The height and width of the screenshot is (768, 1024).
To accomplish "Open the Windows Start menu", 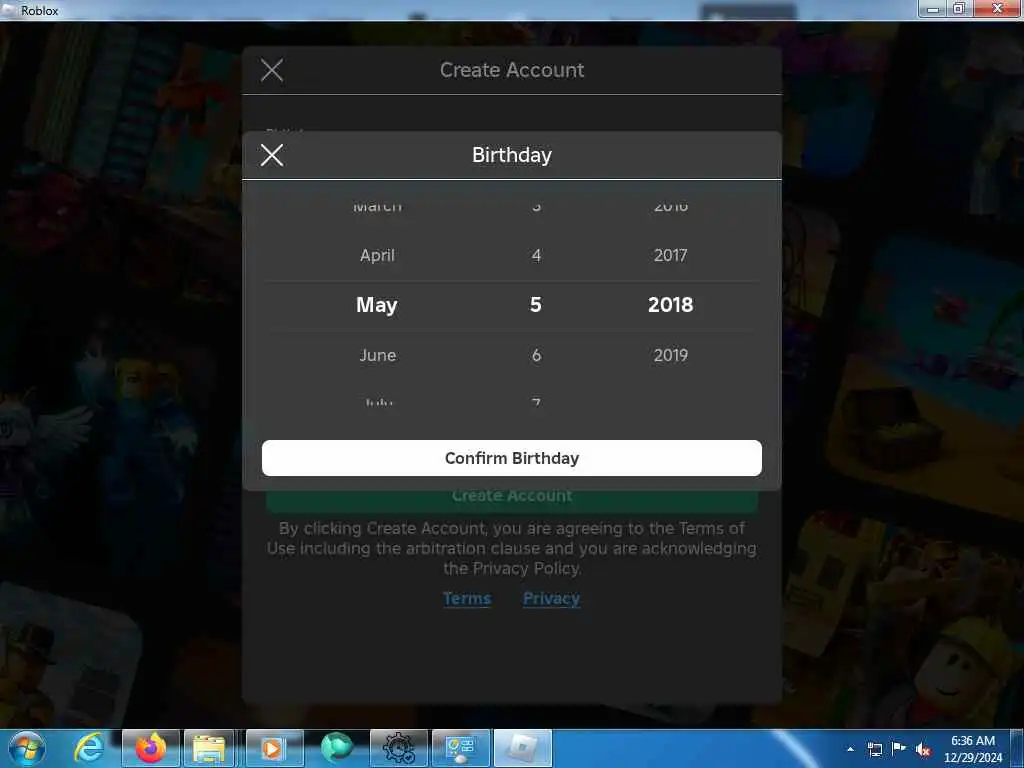I will click(x=26, y=748).
